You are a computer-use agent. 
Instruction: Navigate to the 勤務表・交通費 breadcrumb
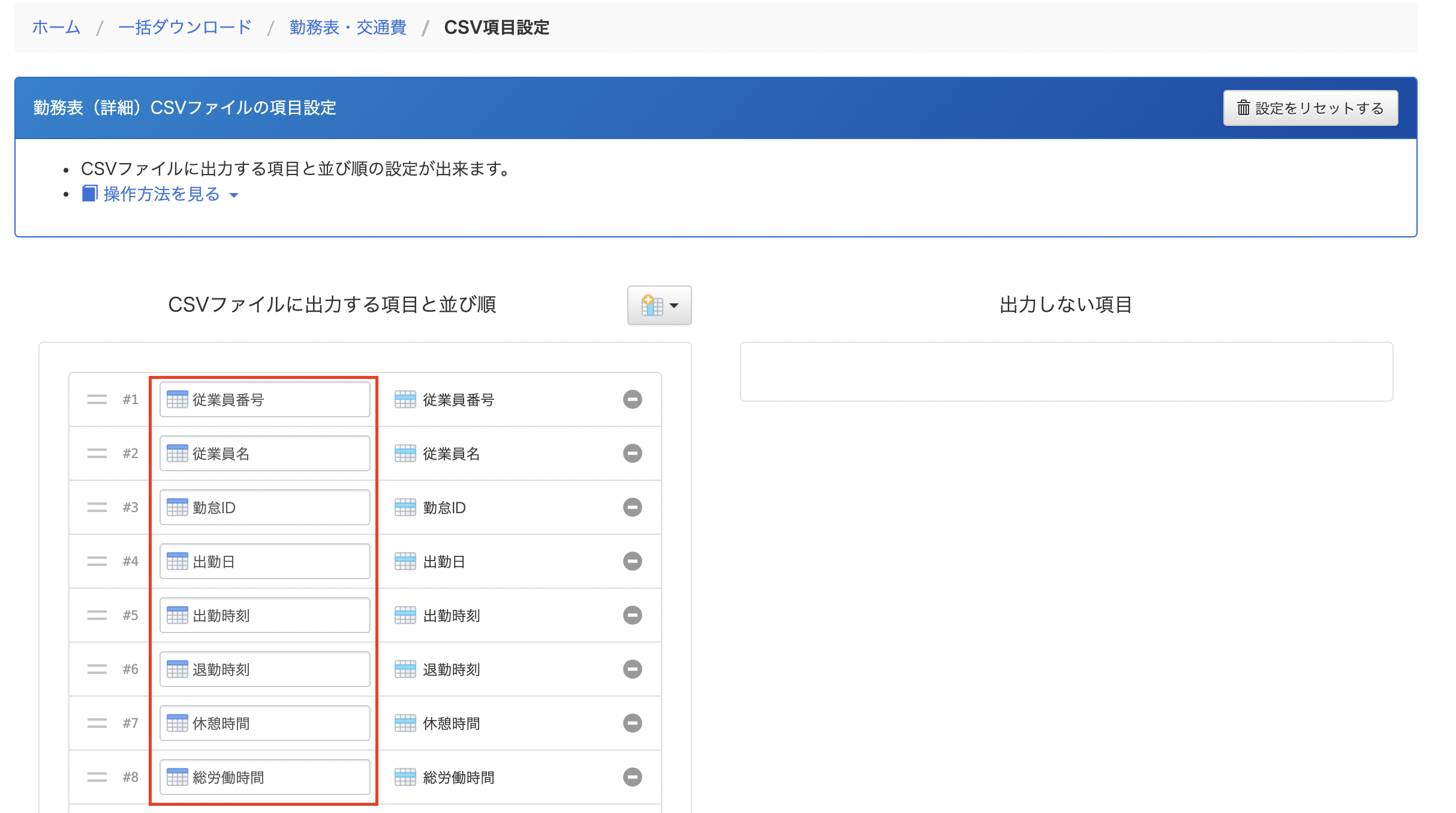347,28
